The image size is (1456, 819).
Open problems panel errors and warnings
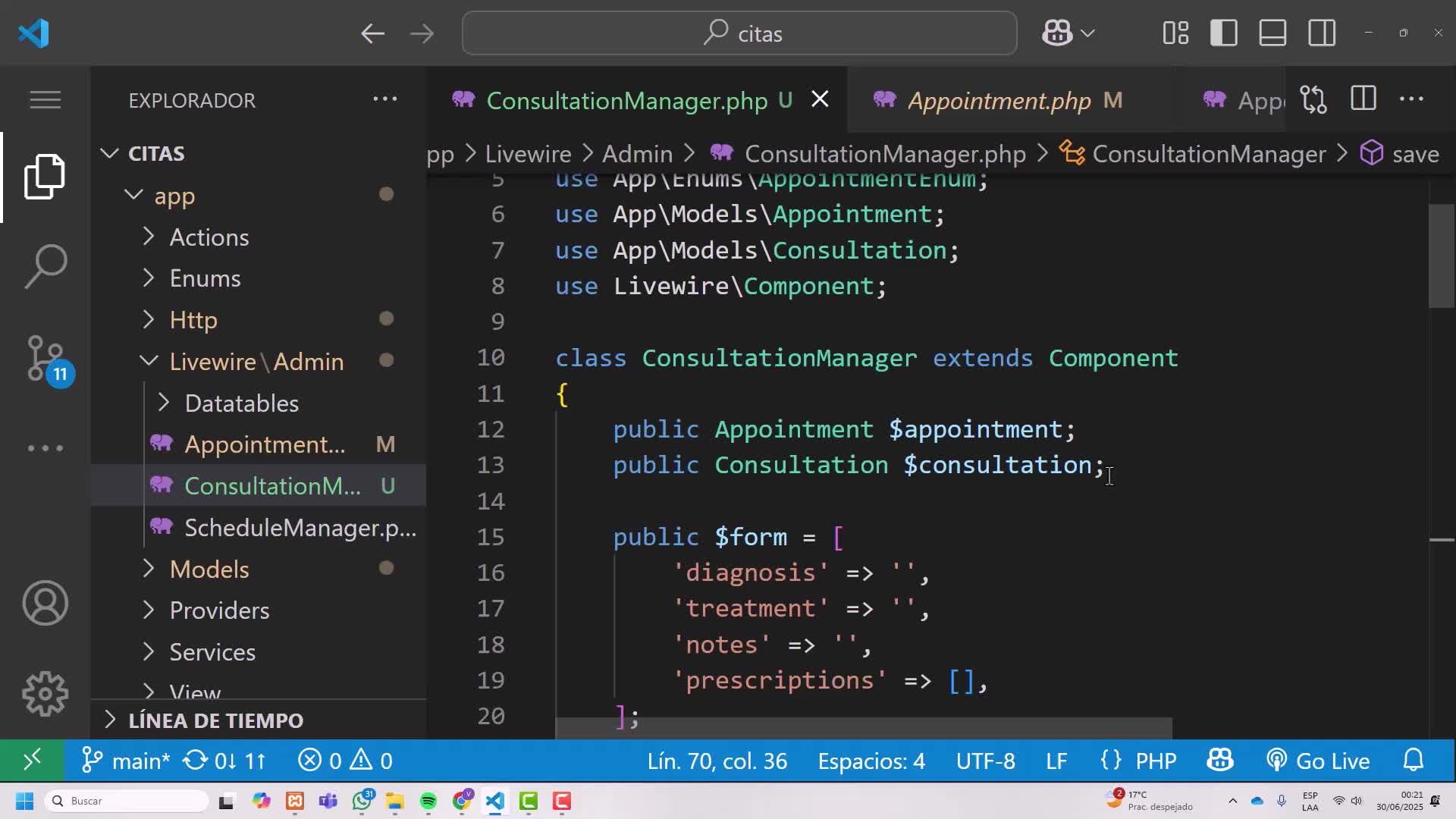click(x=345, y=761)
